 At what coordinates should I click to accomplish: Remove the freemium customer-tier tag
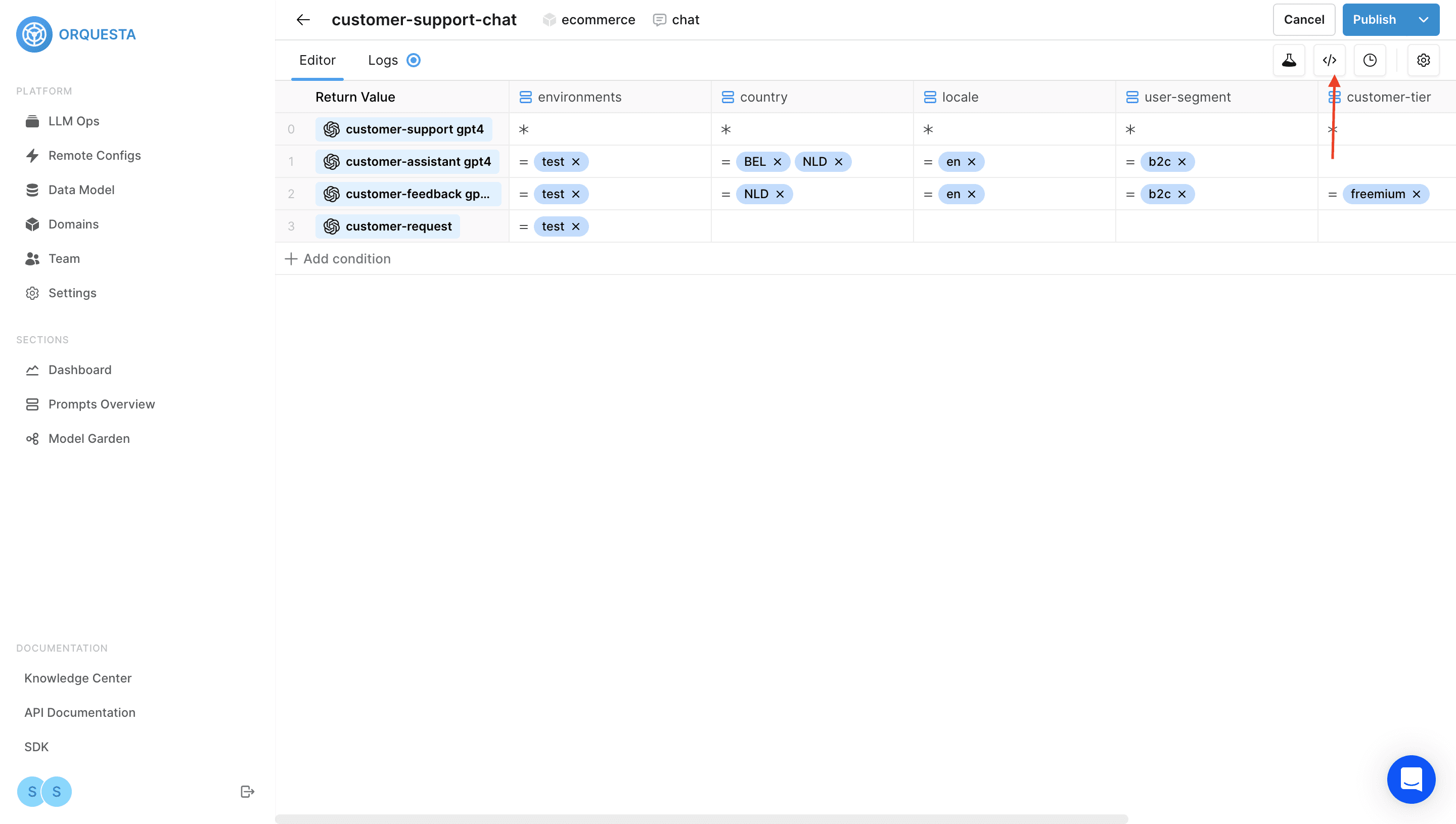1417,194
